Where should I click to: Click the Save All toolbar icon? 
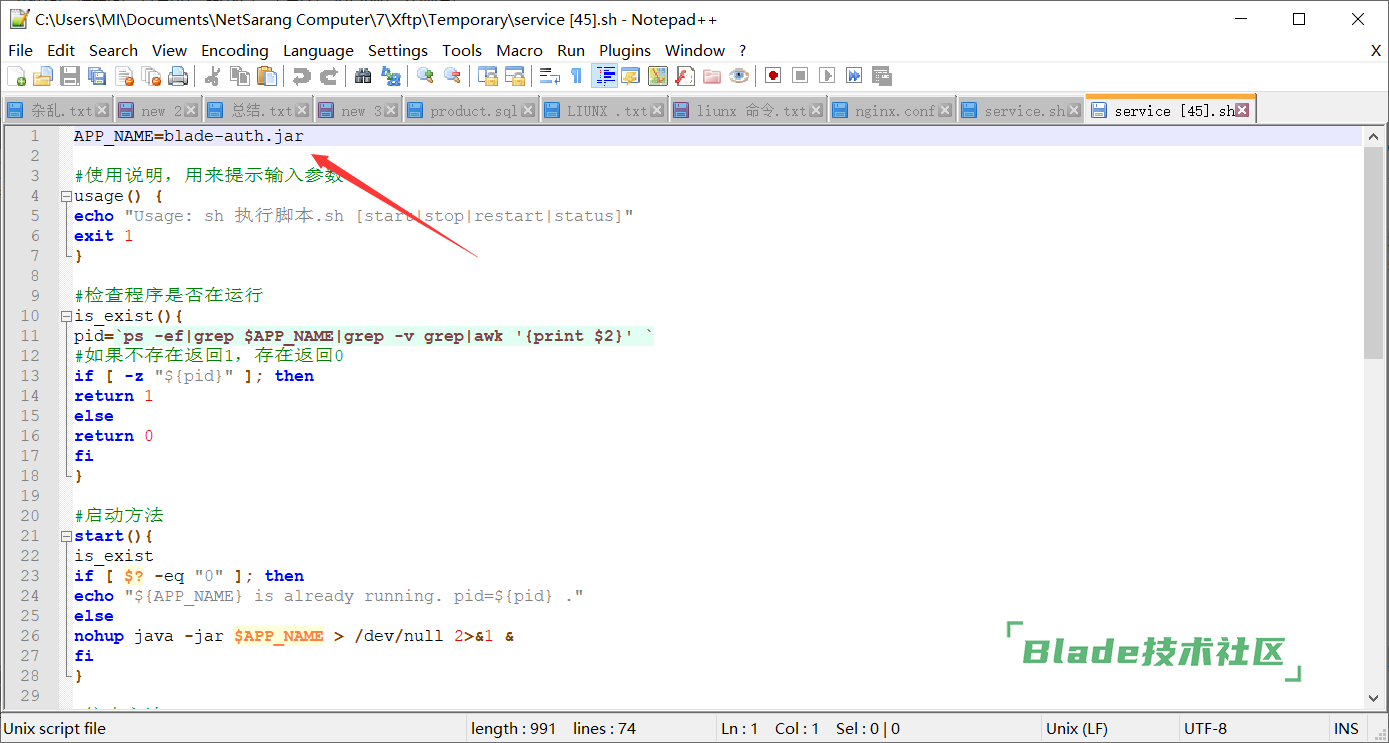click(x=97, y=76)
